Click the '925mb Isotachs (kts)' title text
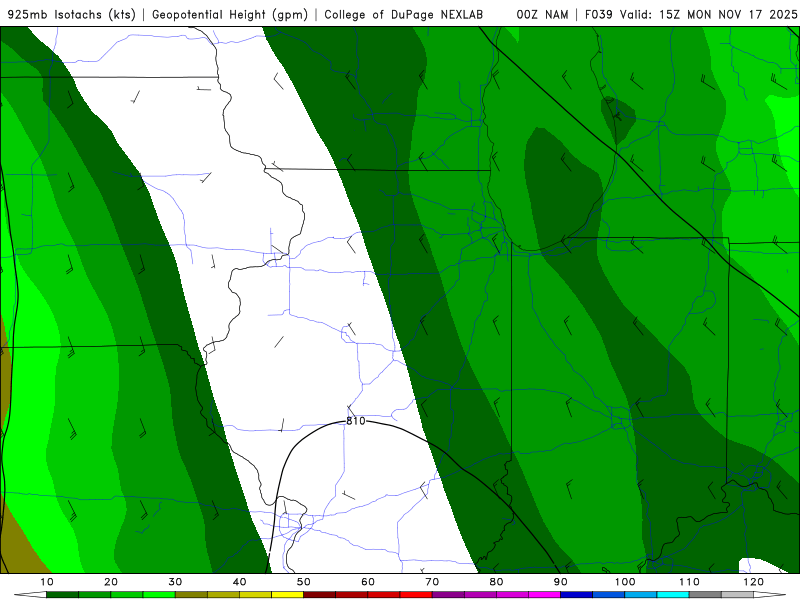Image resolution: width=800 pixels, height=600 pixels. click(x=72, y=14)
